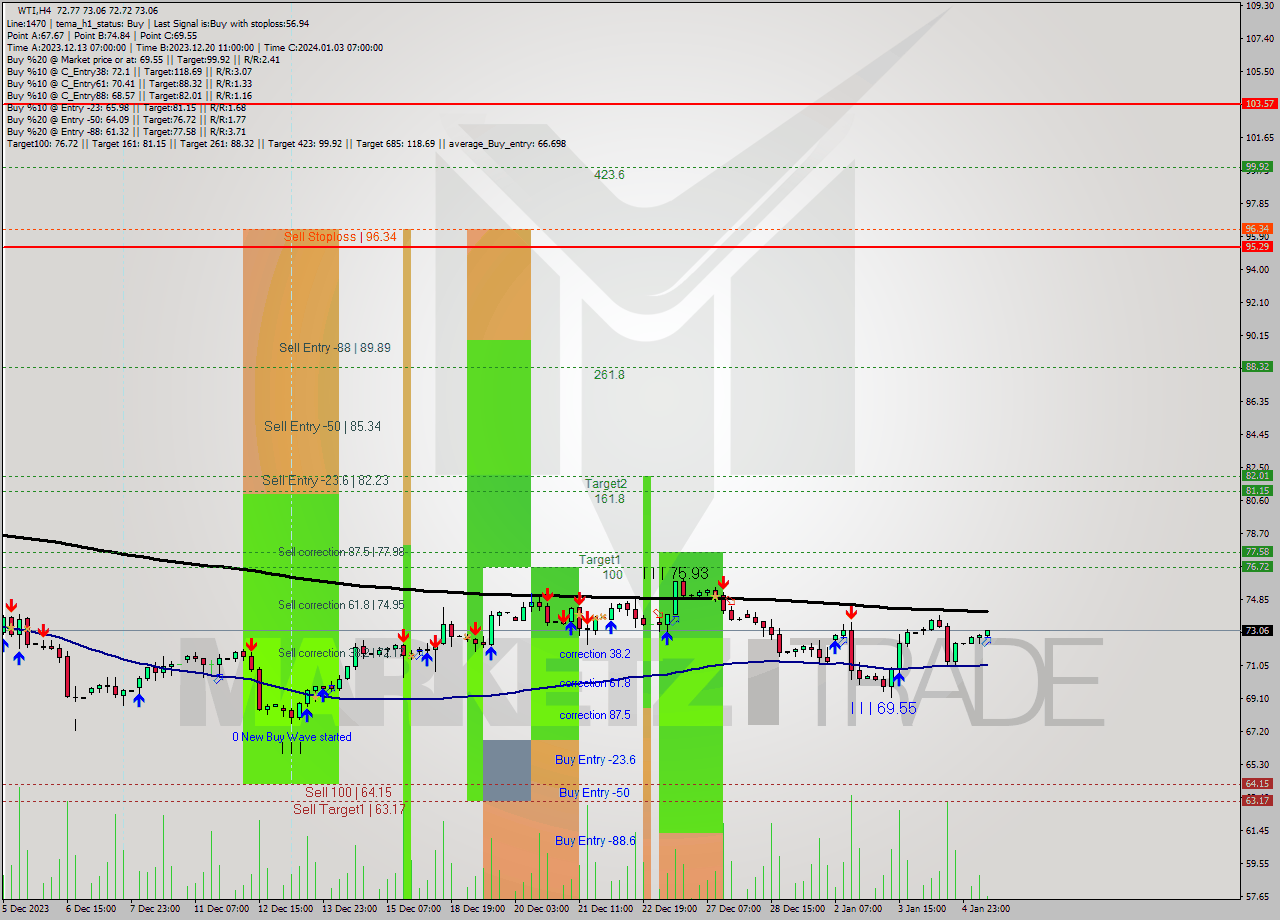The height and width of the screenshot is (920, 1280).
Task: Click the Target2 label on chart
Action: 606,484
